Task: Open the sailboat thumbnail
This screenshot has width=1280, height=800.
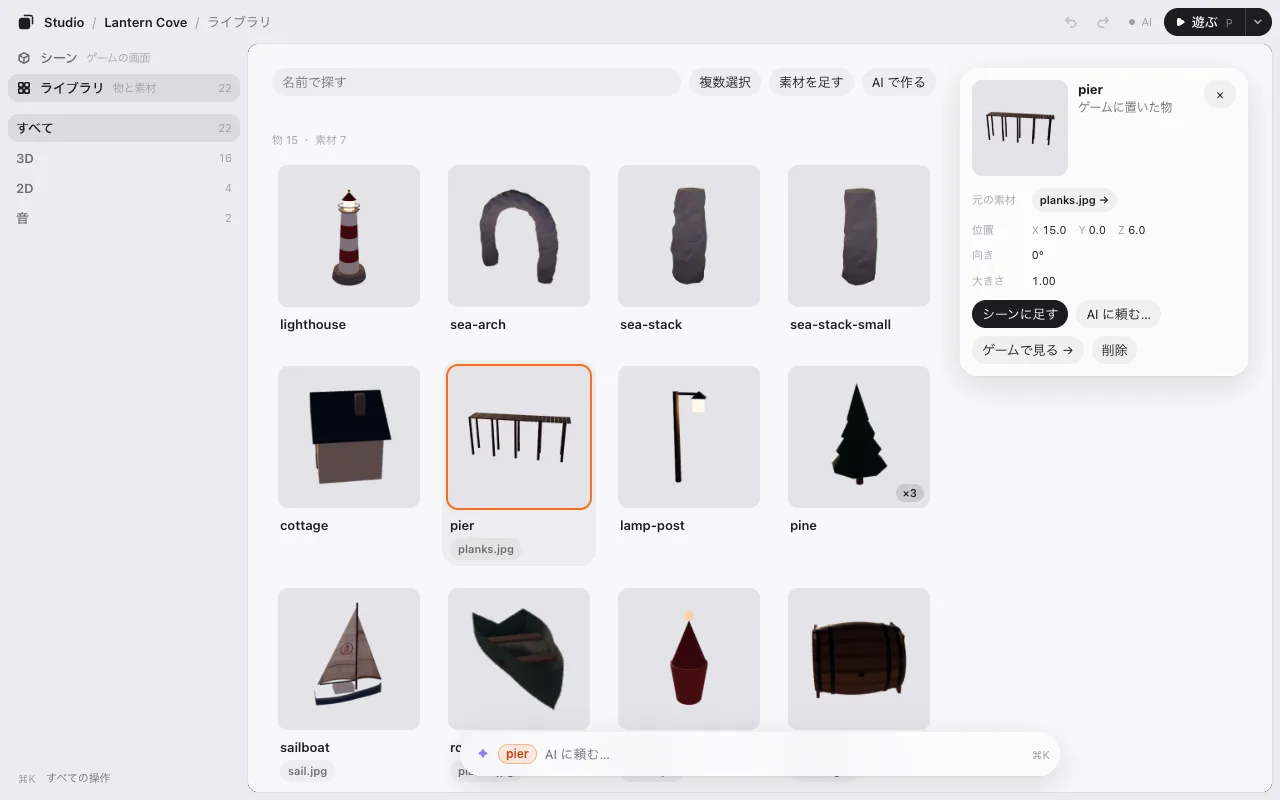Action: pos(349,659)
